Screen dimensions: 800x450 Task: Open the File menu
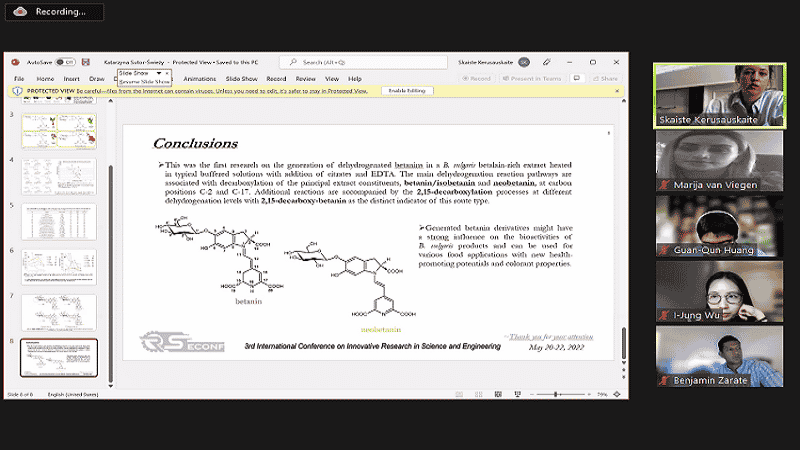click(x=19, y=79)
